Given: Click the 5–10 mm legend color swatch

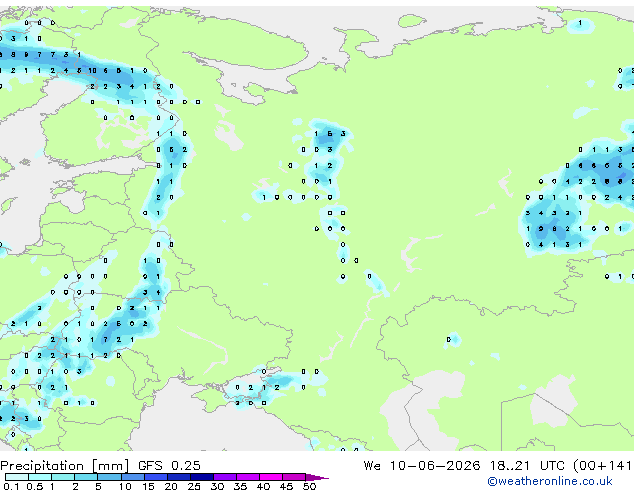Looking at the screenshot, I should [x=109, y=477].
